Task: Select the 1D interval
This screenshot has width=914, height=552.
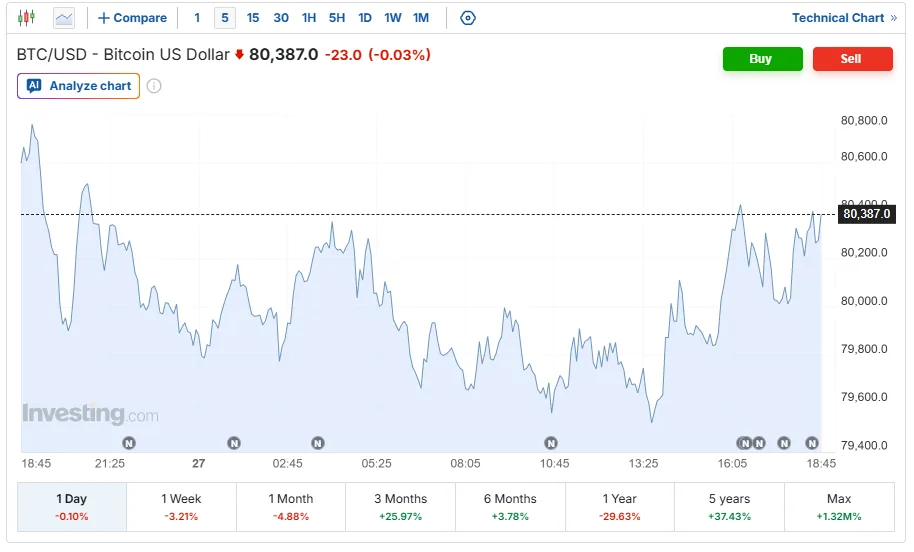Action: [x=365, y=18]
